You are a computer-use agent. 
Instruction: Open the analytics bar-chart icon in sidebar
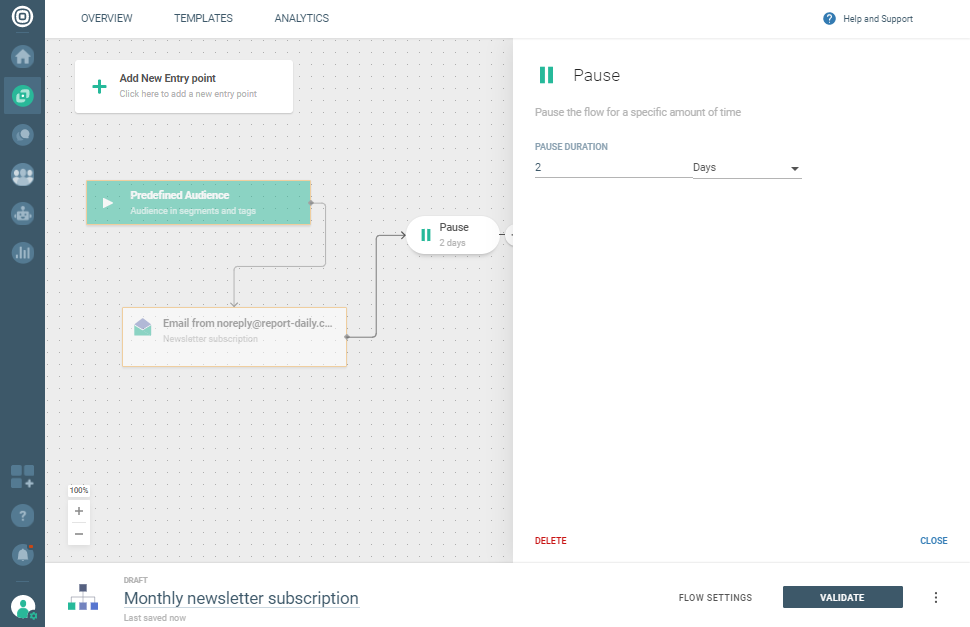click(x=22, y=252)
